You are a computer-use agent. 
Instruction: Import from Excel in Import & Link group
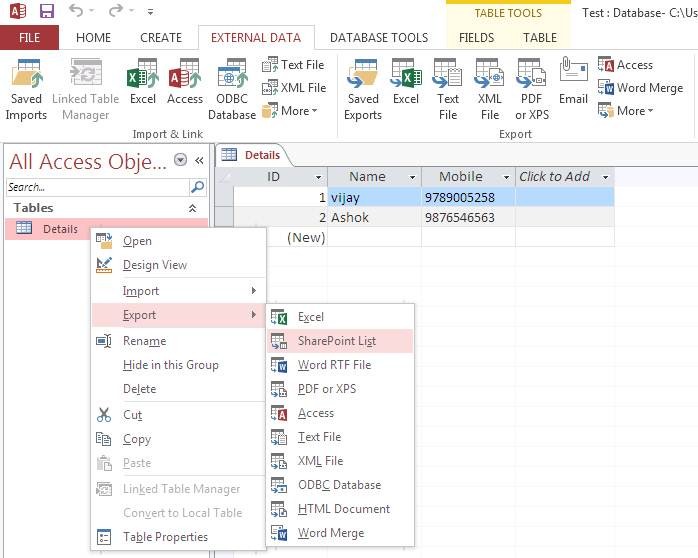tap(143, 82)
